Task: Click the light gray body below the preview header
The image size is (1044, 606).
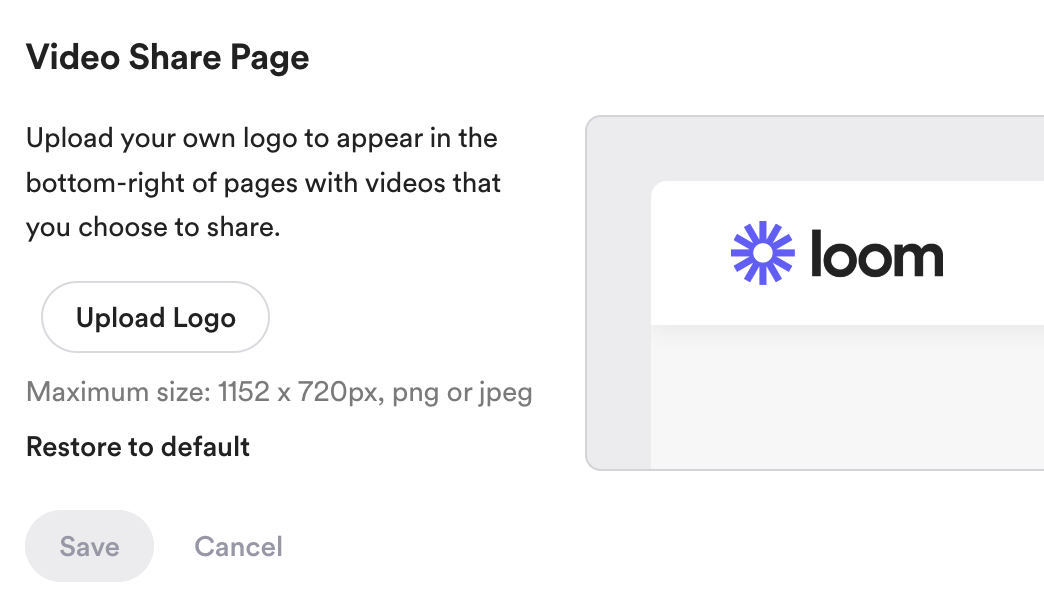Action: (x=847, y=398)
